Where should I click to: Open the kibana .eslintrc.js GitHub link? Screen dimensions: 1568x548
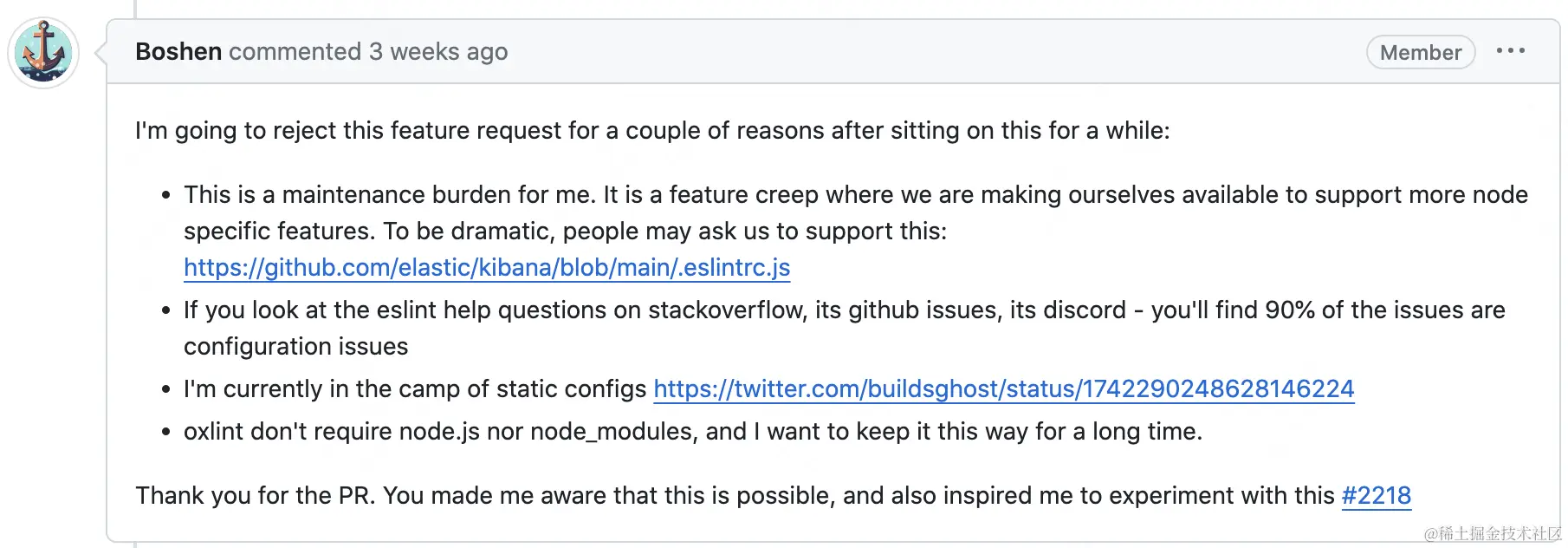click(x=486, y=268)
